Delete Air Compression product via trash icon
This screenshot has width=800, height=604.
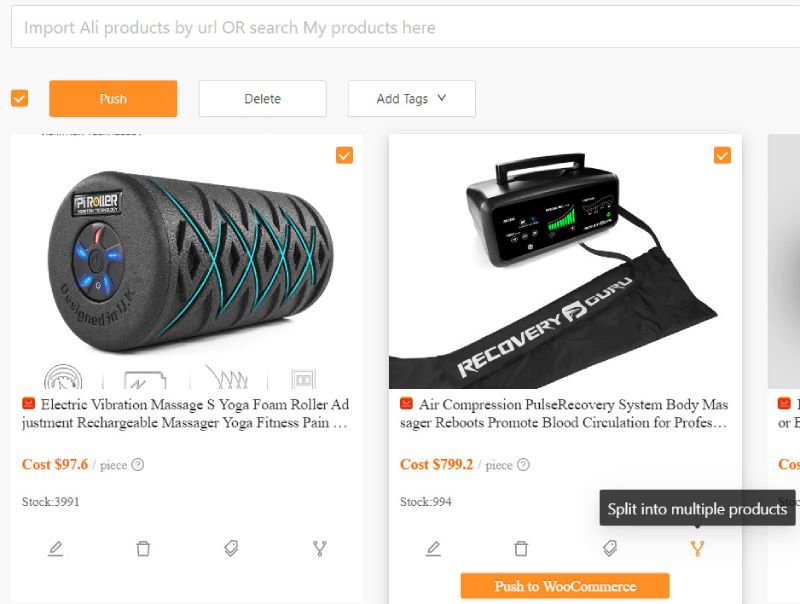pos(521,548)
